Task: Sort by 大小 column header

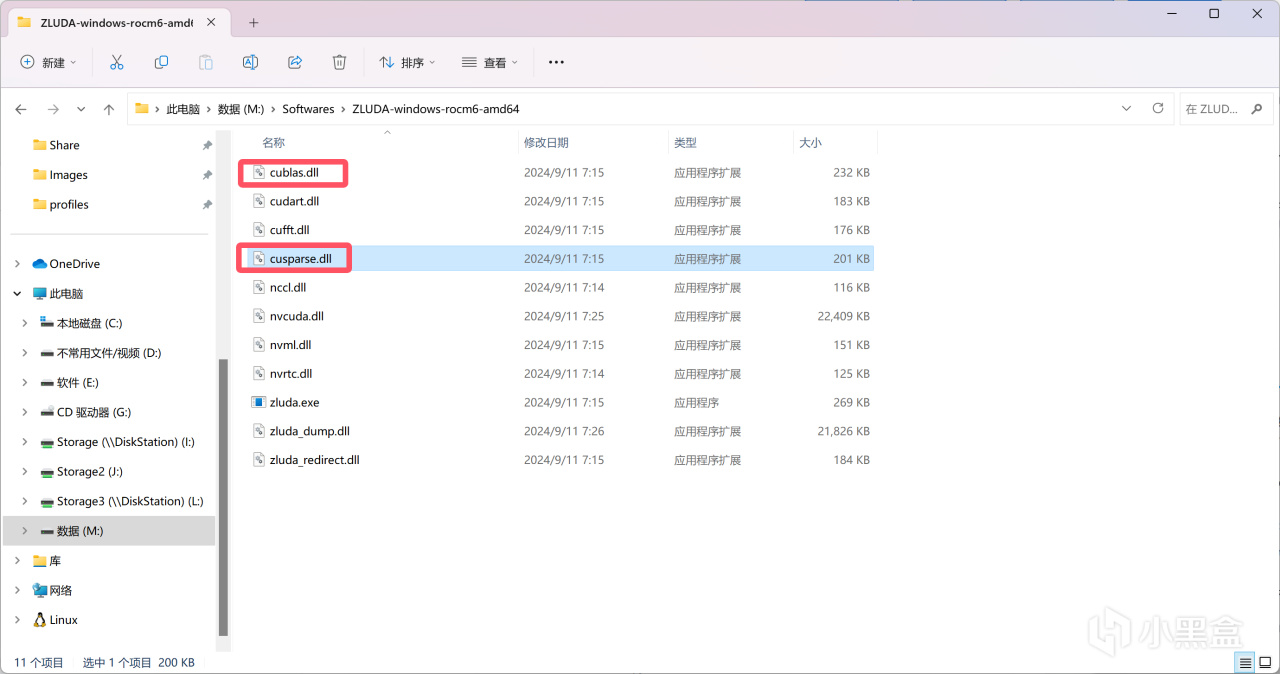Action: (810, 143)
